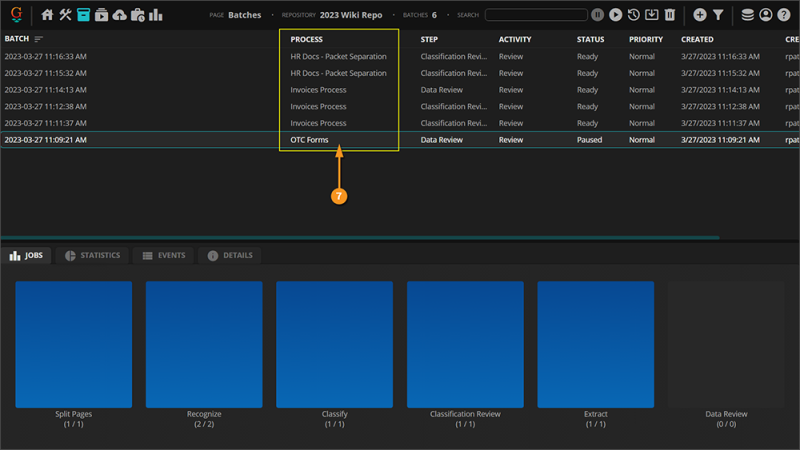Sort by the Priority column header

pyautogui.click(x=646, y=39)
